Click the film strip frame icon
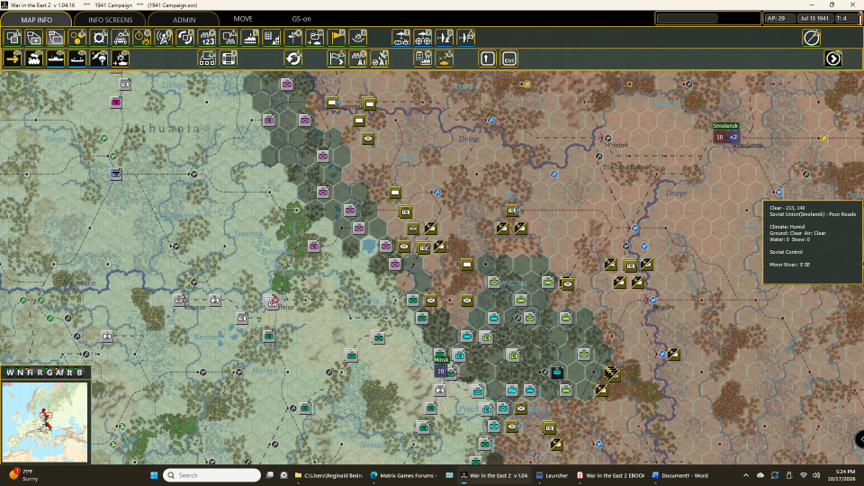Image resolution: width=864 pixels, height=486 pixels. 229,58
